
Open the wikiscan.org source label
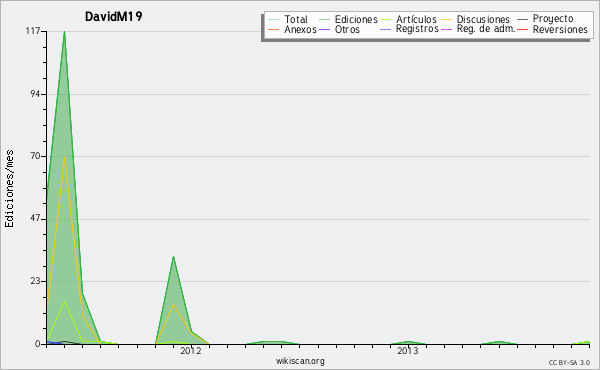click(x=300, y=361)
